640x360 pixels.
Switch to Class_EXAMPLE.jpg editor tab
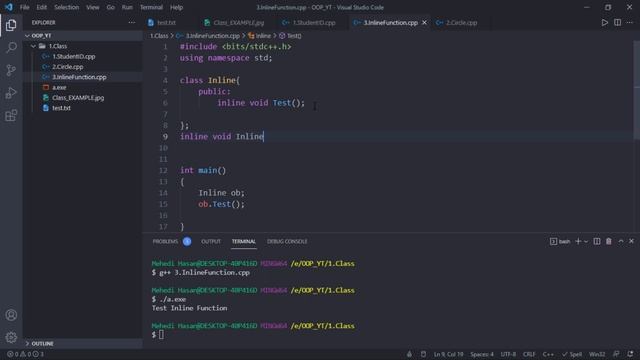[238, 22]
